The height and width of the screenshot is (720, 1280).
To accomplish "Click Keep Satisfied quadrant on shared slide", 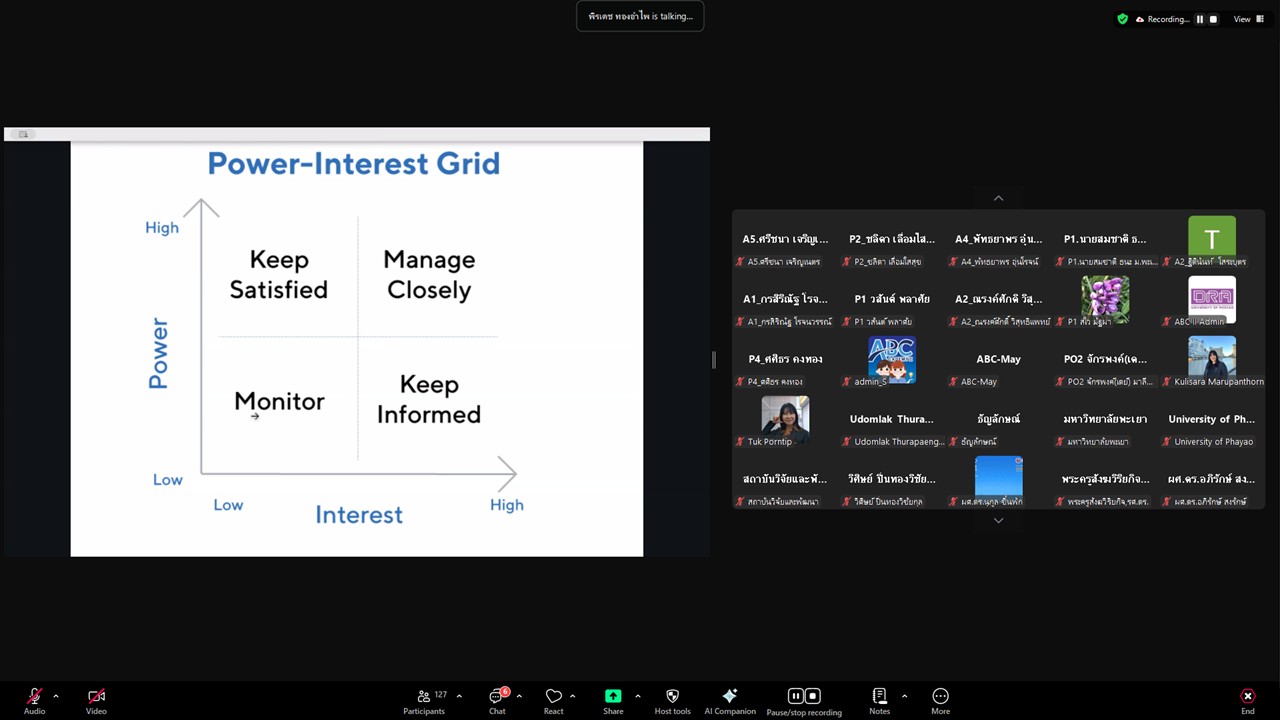I will tap(279, 275).
